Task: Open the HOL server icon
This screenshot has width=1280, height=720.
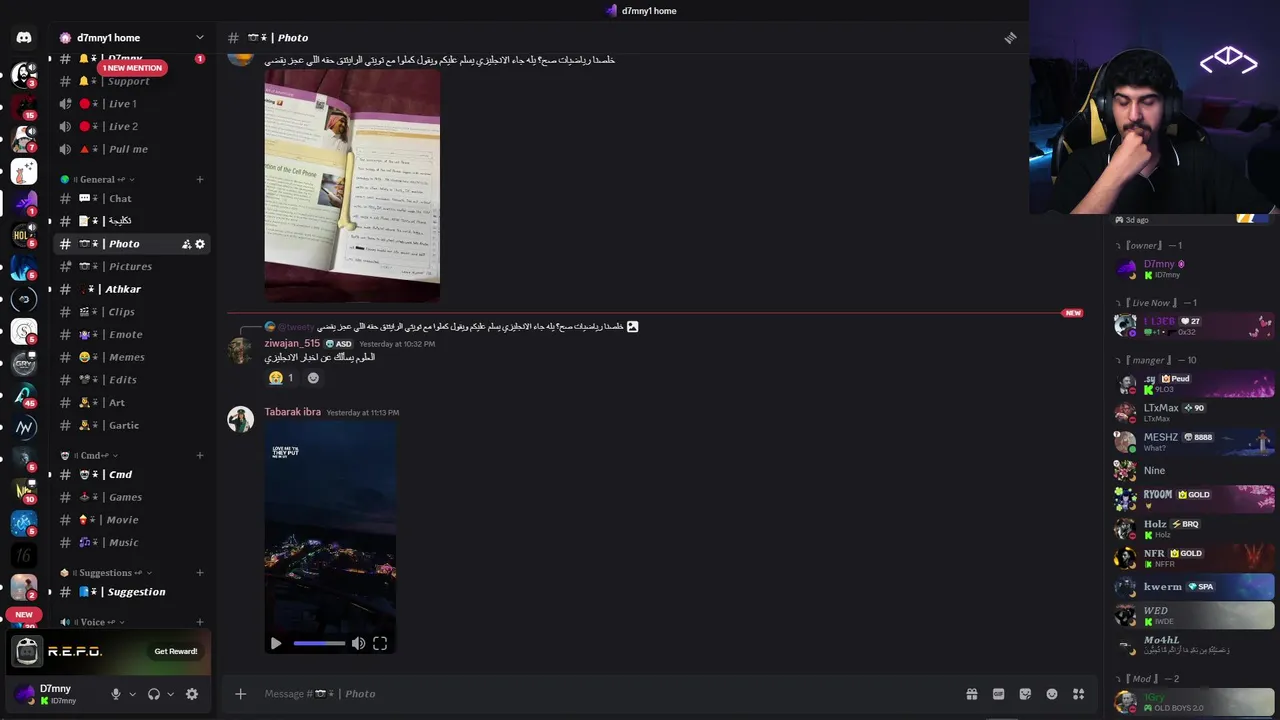Action: [x=24, y=235]
